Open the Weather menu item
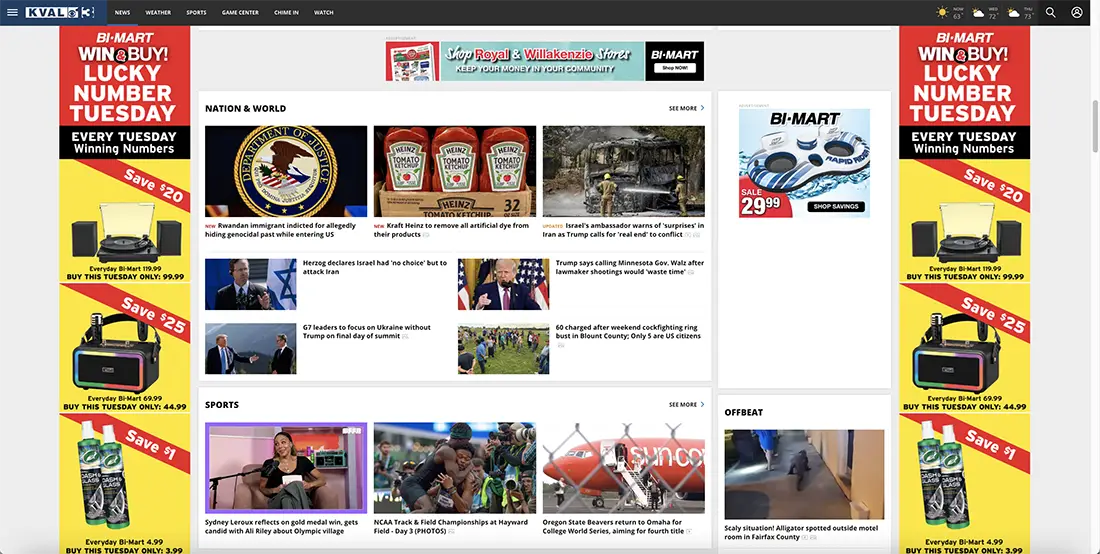Viewport: 1100px width, 554px height. pyautogui.click(x=158, y=13)
